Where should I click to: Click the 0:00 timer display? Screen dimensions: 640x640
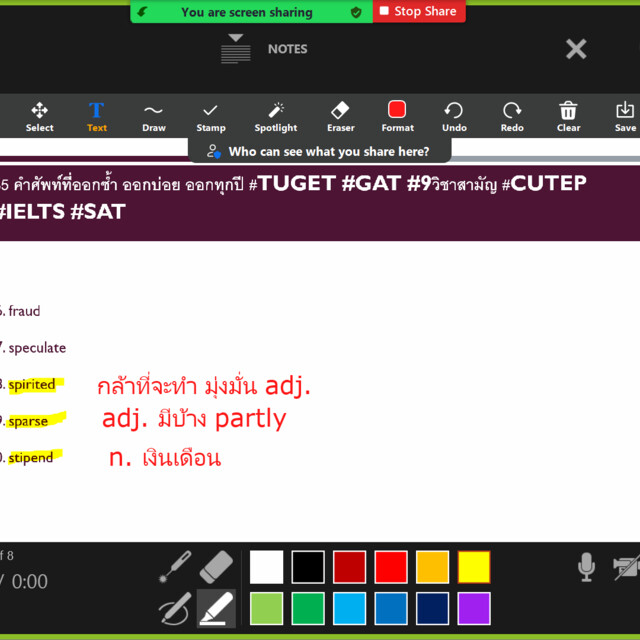pyautogui.click(x=29, y=581)
